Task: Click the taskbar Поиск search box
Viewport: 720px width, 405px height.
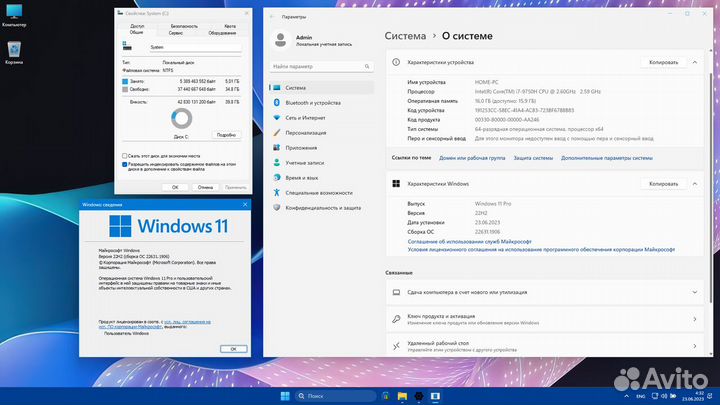Action: coord(335,396)
